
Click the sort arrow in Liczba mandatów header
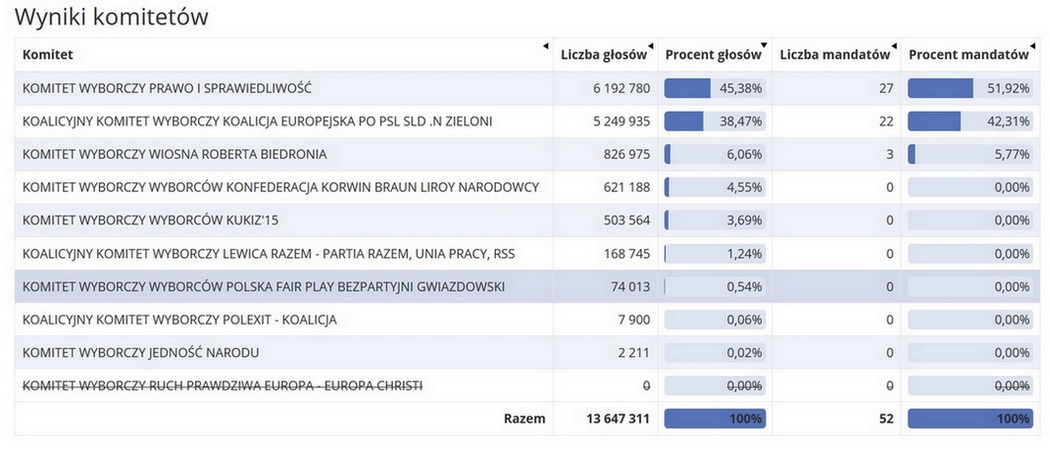tap(893, 46)
